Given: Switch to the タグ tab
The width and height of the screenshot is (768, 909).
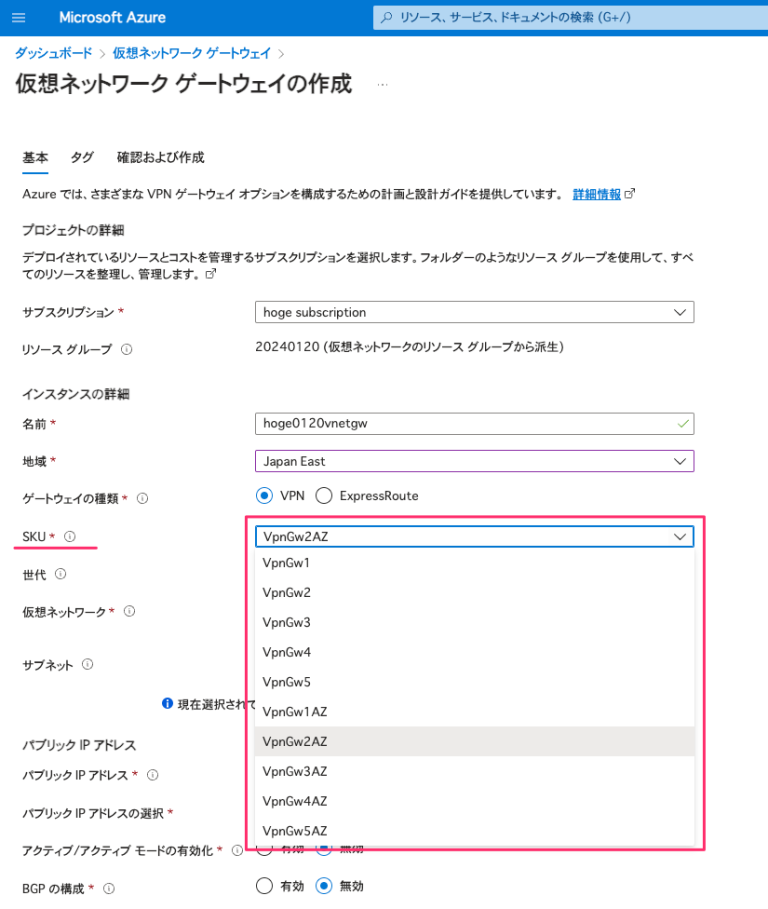Looking at the screenshot, I should point(82,158).
